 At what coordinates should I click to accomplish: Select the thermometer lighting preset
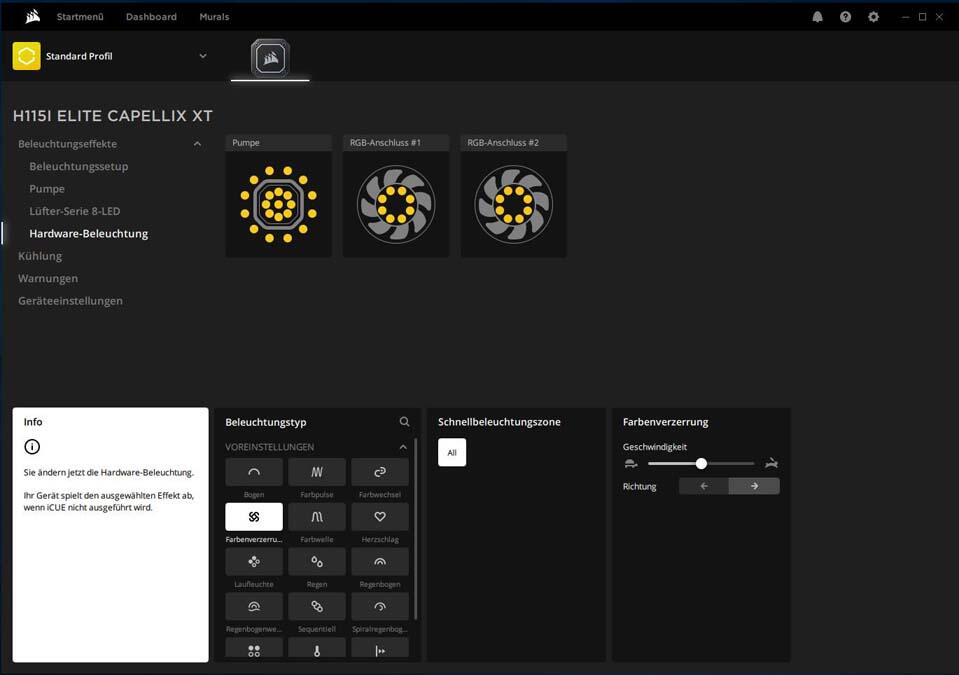(x=317, y=648)
